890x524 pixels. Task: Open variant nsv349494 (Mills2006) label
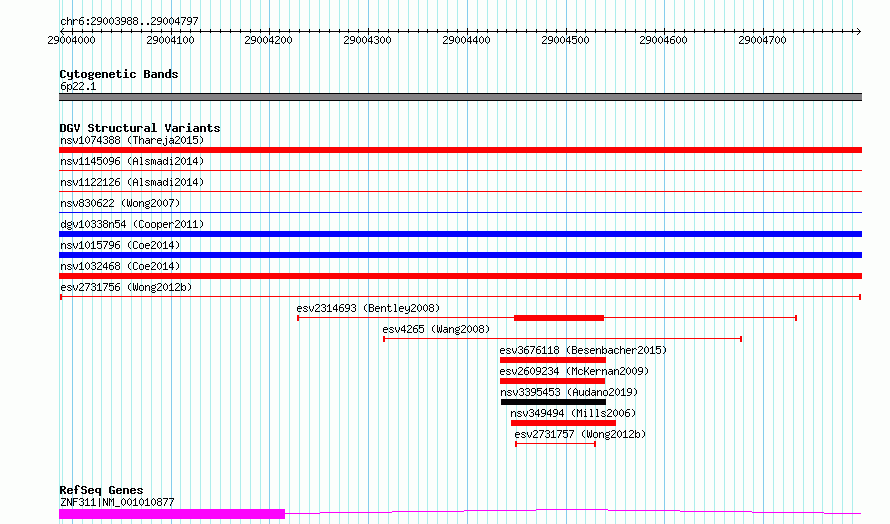pos(573,413)
